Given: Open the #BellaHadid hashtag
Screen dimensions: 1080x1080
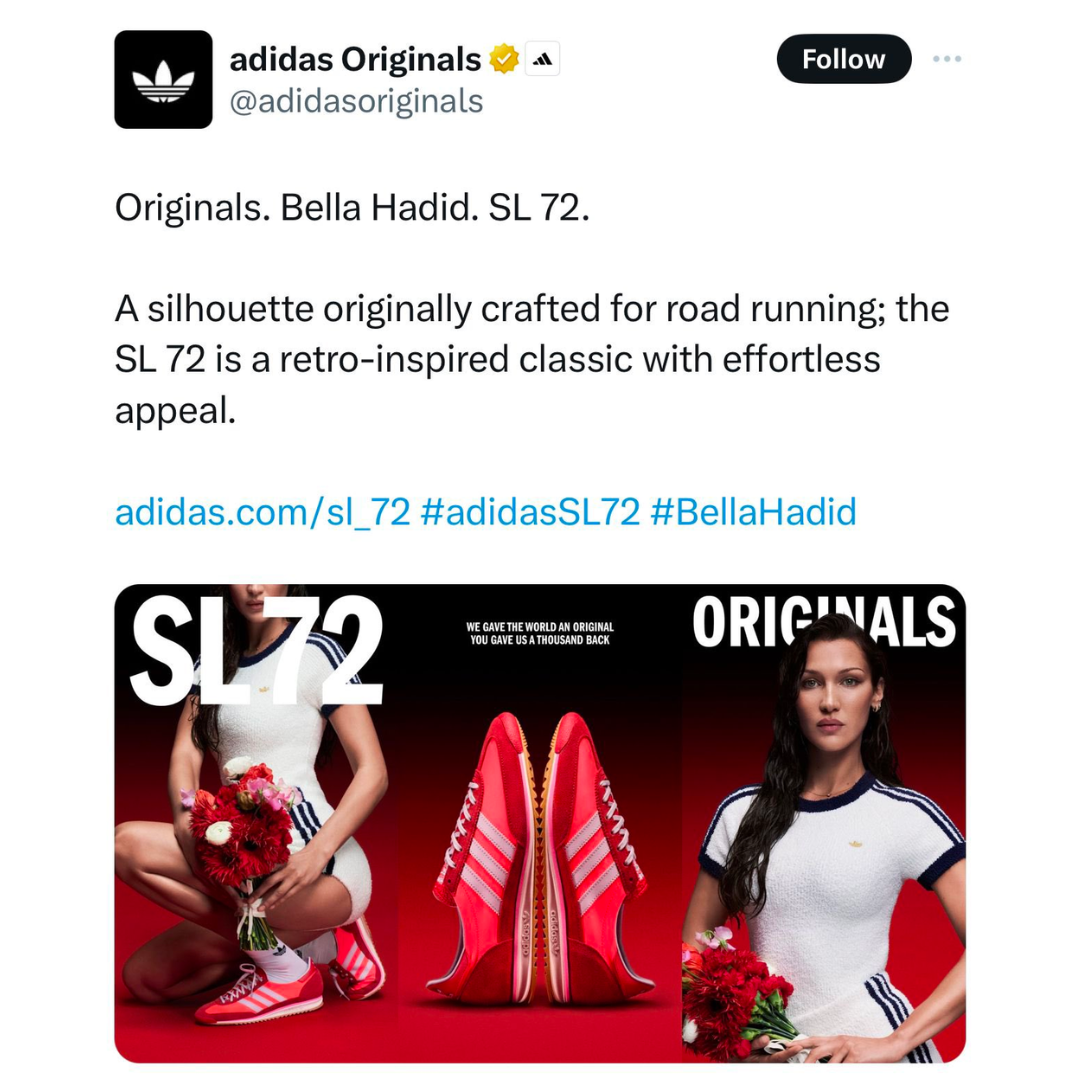Looking at the screenshot, I should pos(753,512).
